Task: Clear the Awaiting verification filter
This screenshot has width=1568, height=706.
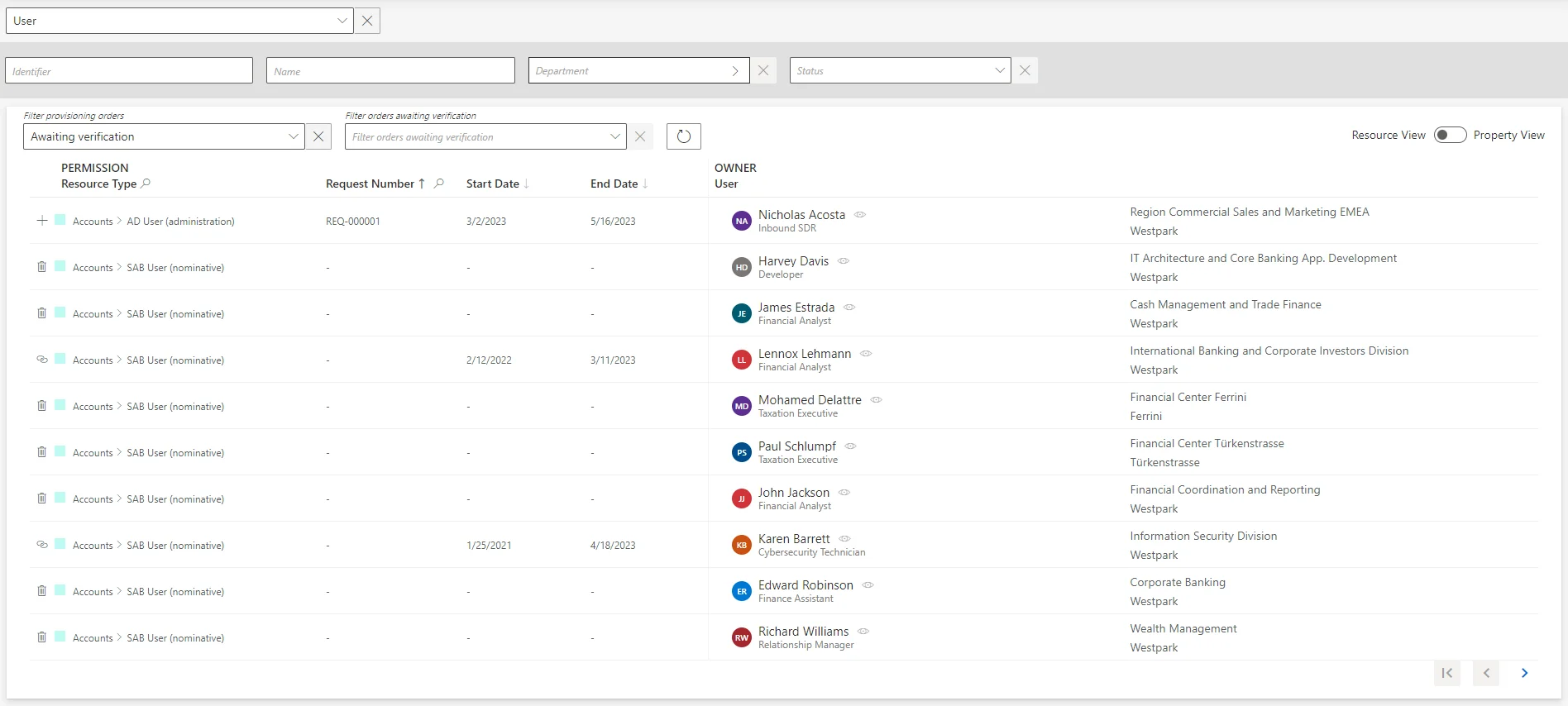Action: (318, 136)
